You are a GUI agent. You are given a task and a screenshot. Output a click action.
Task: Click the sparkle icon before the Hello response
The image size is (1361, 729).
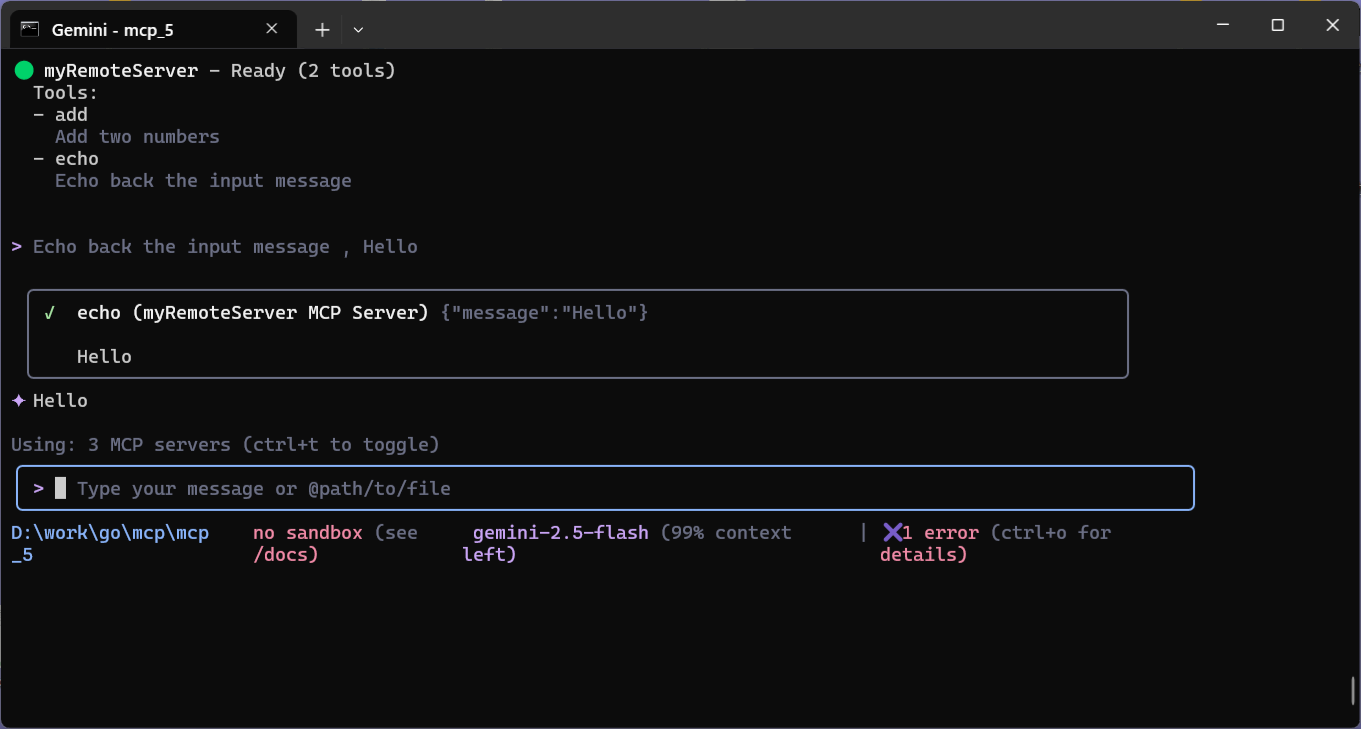point(18,401)
